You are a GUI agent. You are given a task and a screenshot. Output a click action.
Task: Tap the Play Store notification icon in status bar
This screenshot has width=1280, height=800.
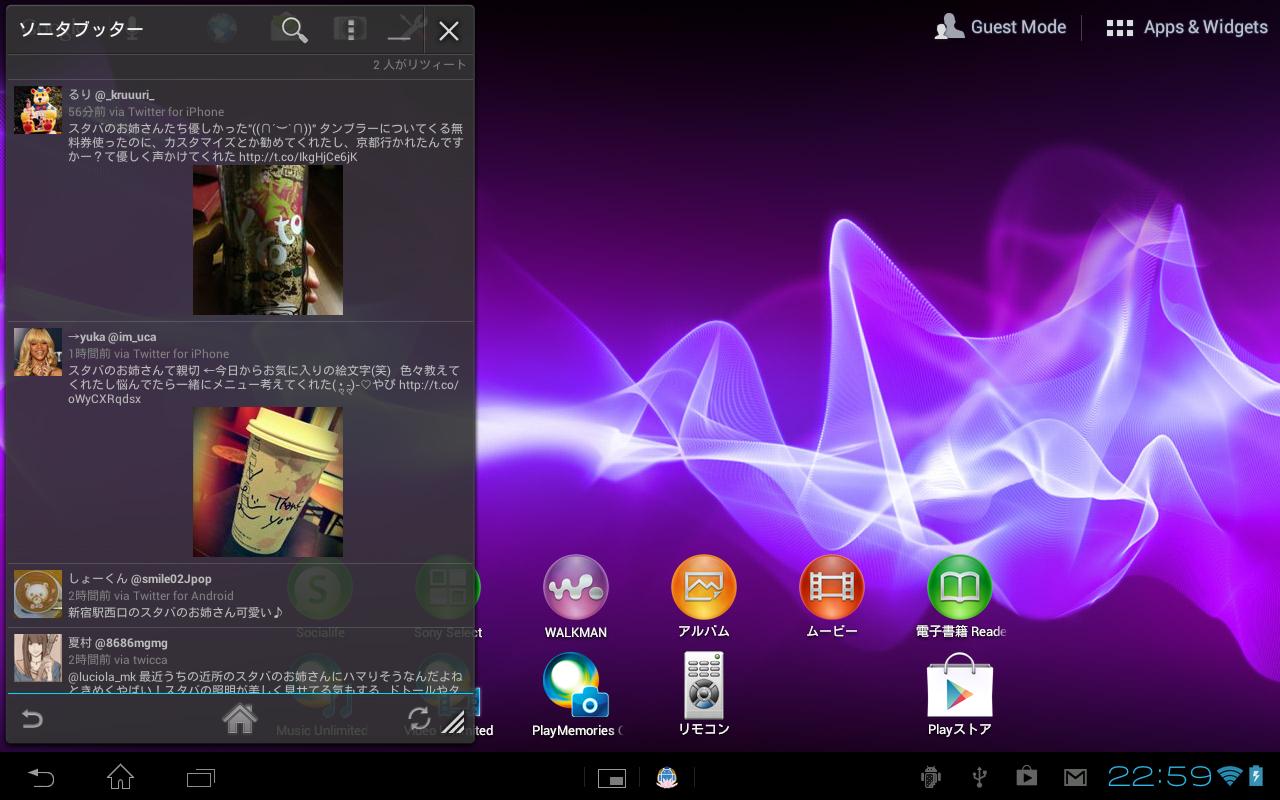click(1027, 777)
